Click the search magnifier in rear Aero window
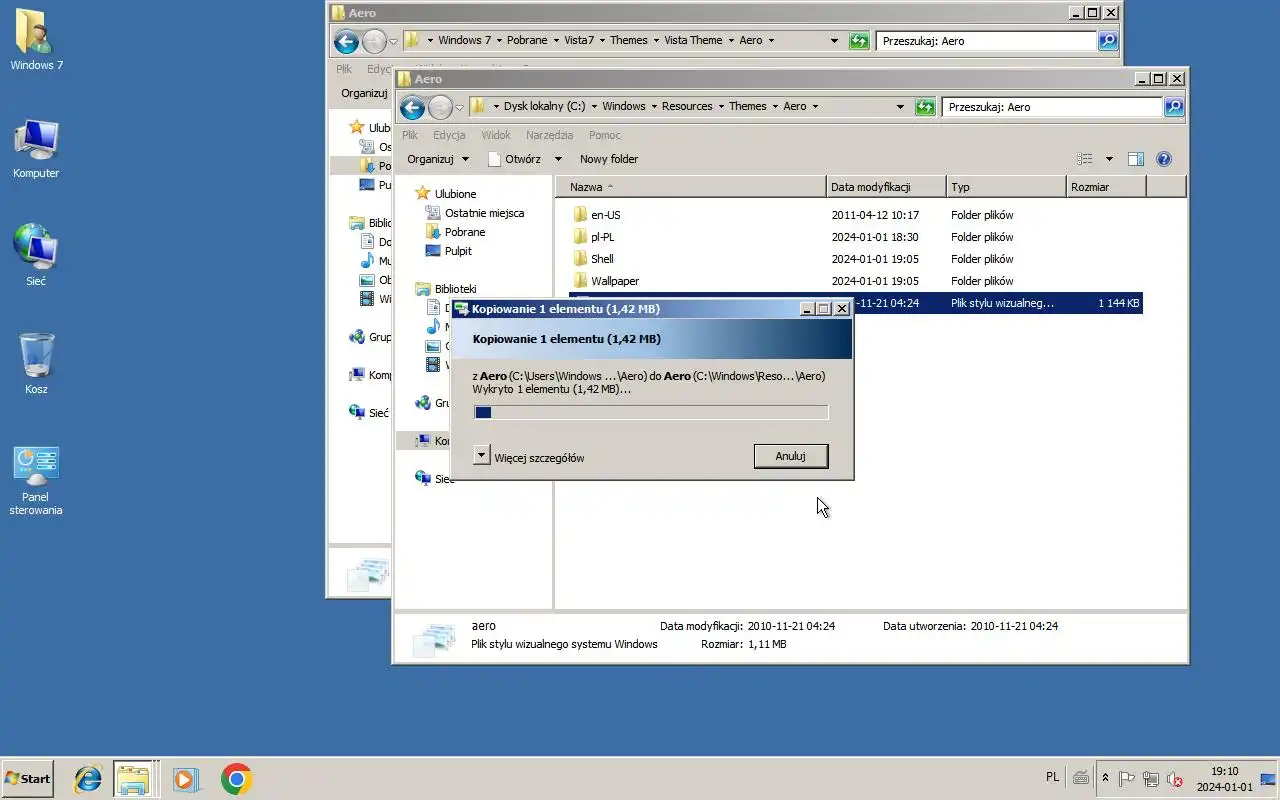 1108,41
